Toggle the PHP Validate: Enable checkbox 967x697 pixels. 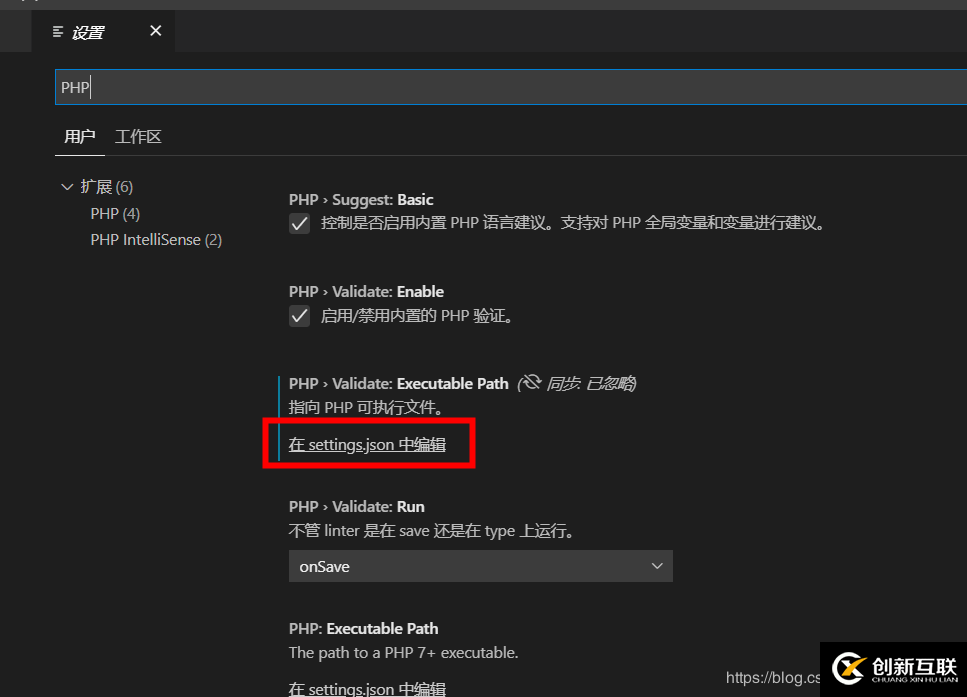(x=300, y=316)
